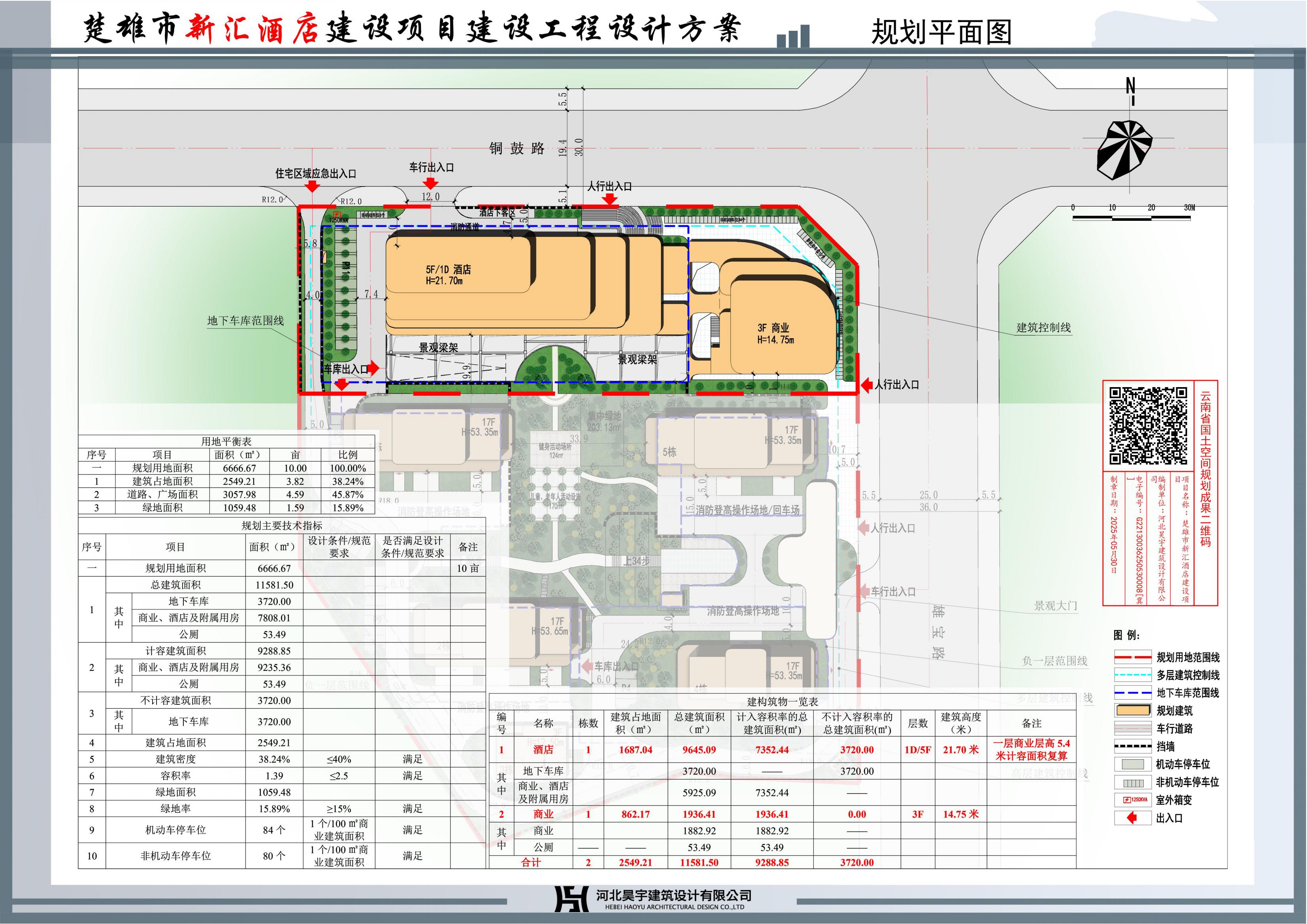This screenshot has height=924, width=1307.
Task: Click the 用地平衡表 table title
Action: click(x=226, y=442)
